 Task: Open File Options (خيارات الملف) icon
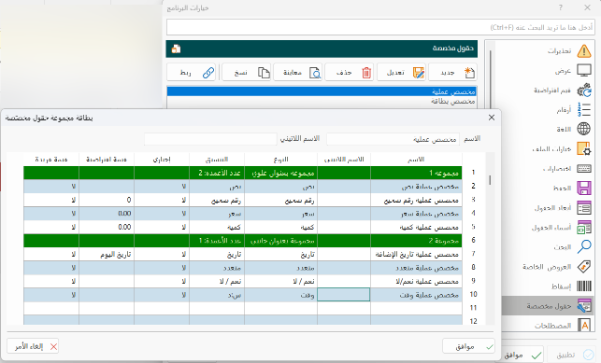pyautogui.click(x=584, y=149)
